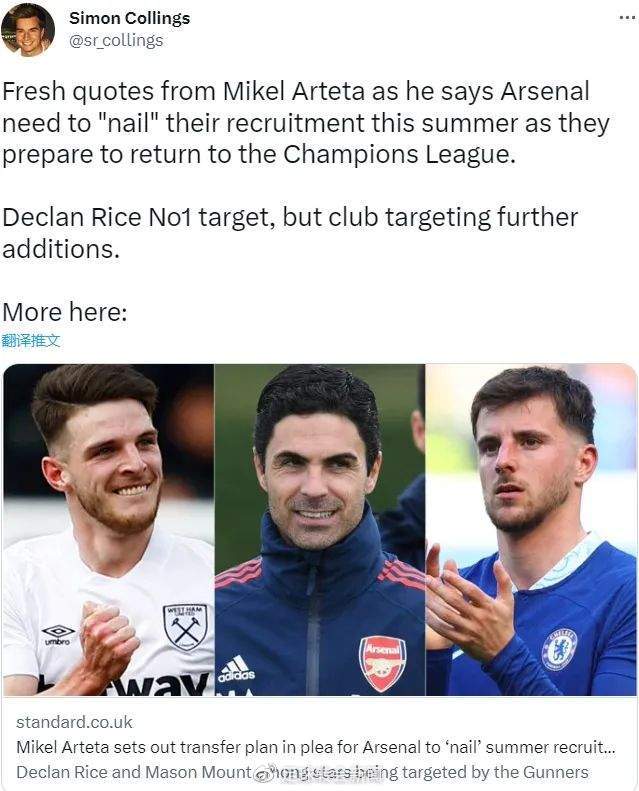639x791 pixels.
Task: Open the 'Mikel Arteta sets out transfer plan' headline
Action: point(316,747)
